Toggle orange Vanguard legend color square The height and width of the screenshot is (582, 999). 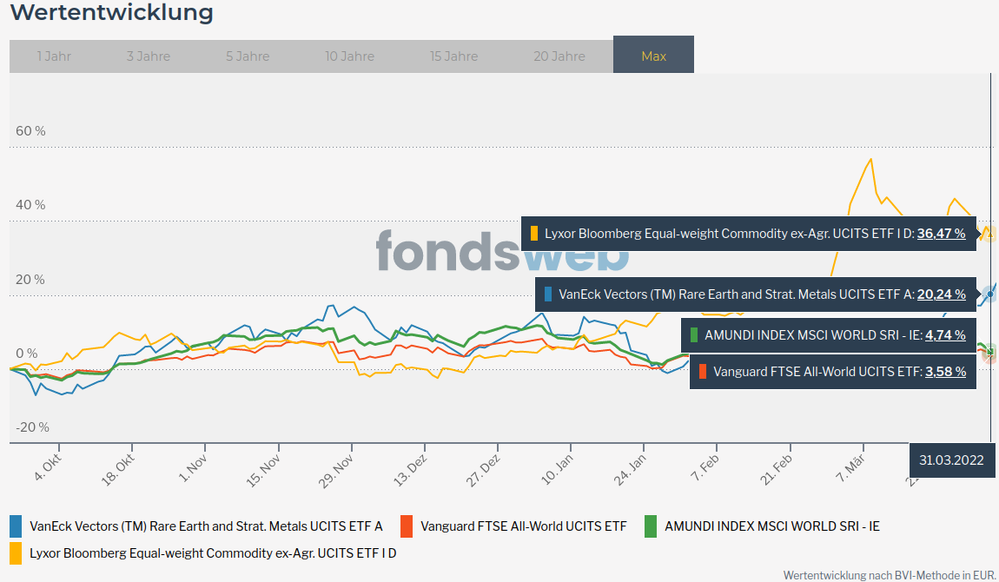point(406,525)
